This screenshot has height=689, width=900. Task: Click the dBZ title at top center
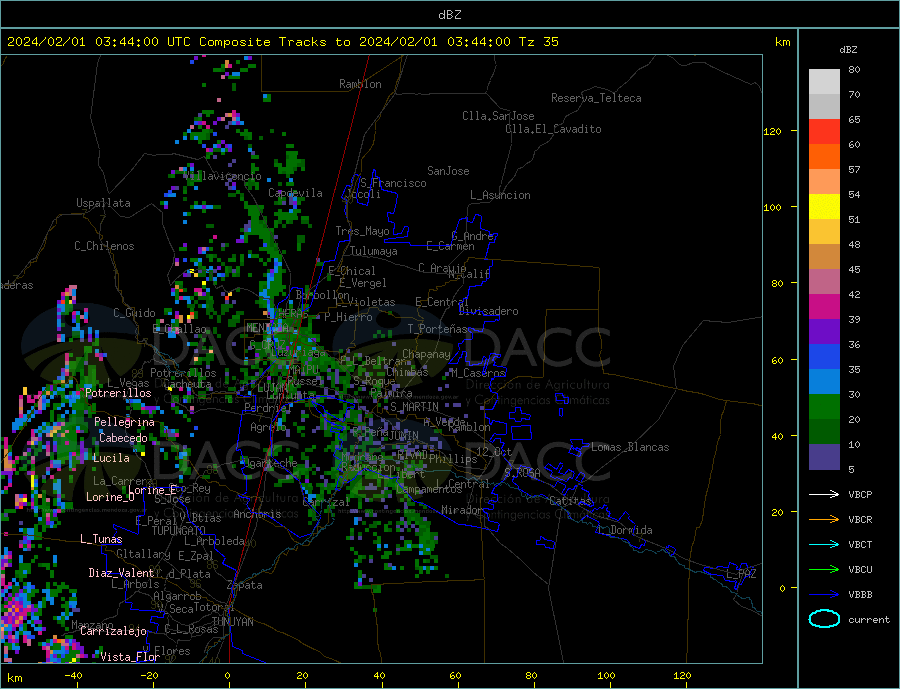pyautogui.click(x=449, y=15)
